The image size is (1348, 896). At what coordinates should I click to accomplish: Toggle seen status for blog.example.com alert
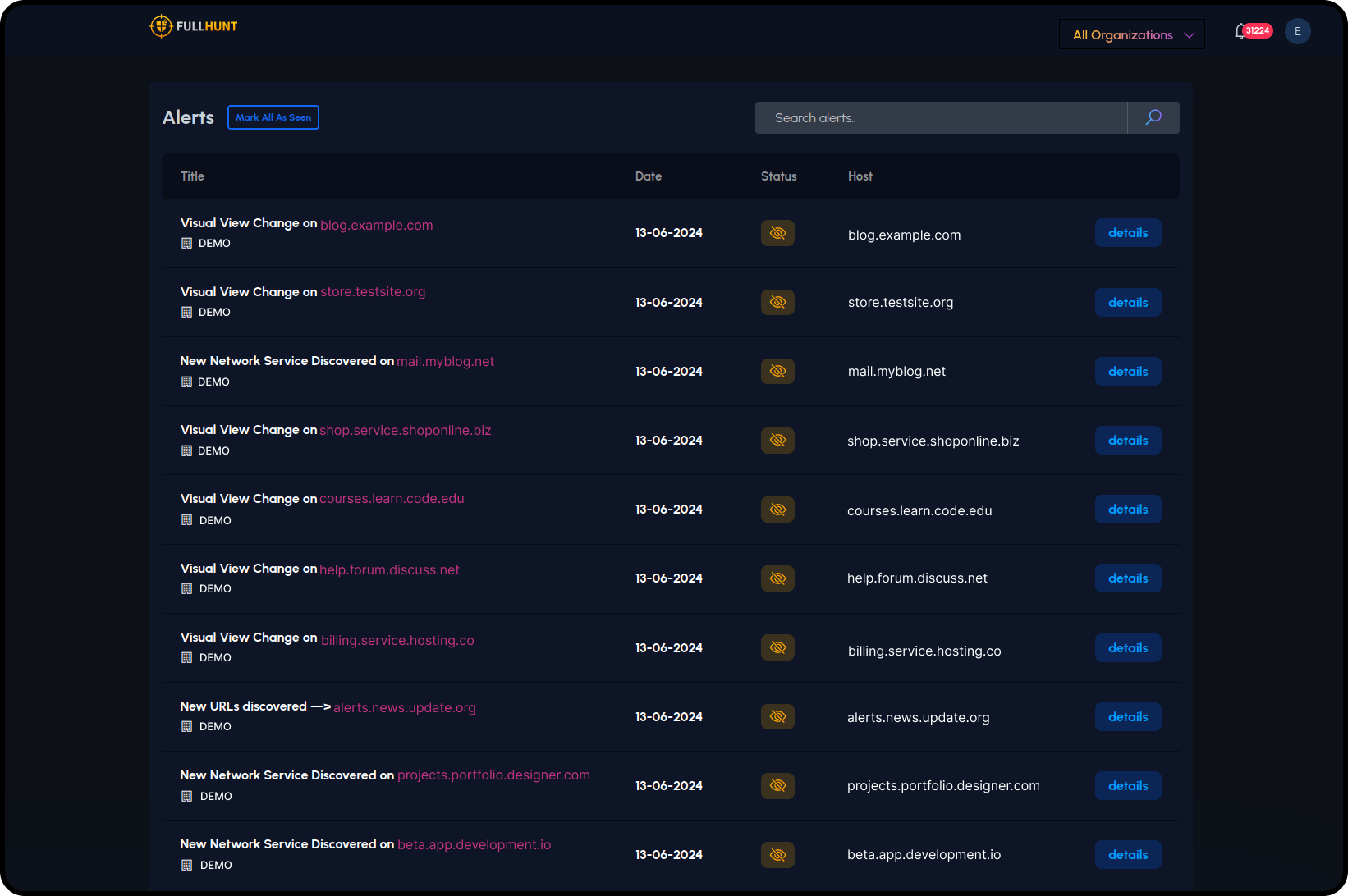777,233
